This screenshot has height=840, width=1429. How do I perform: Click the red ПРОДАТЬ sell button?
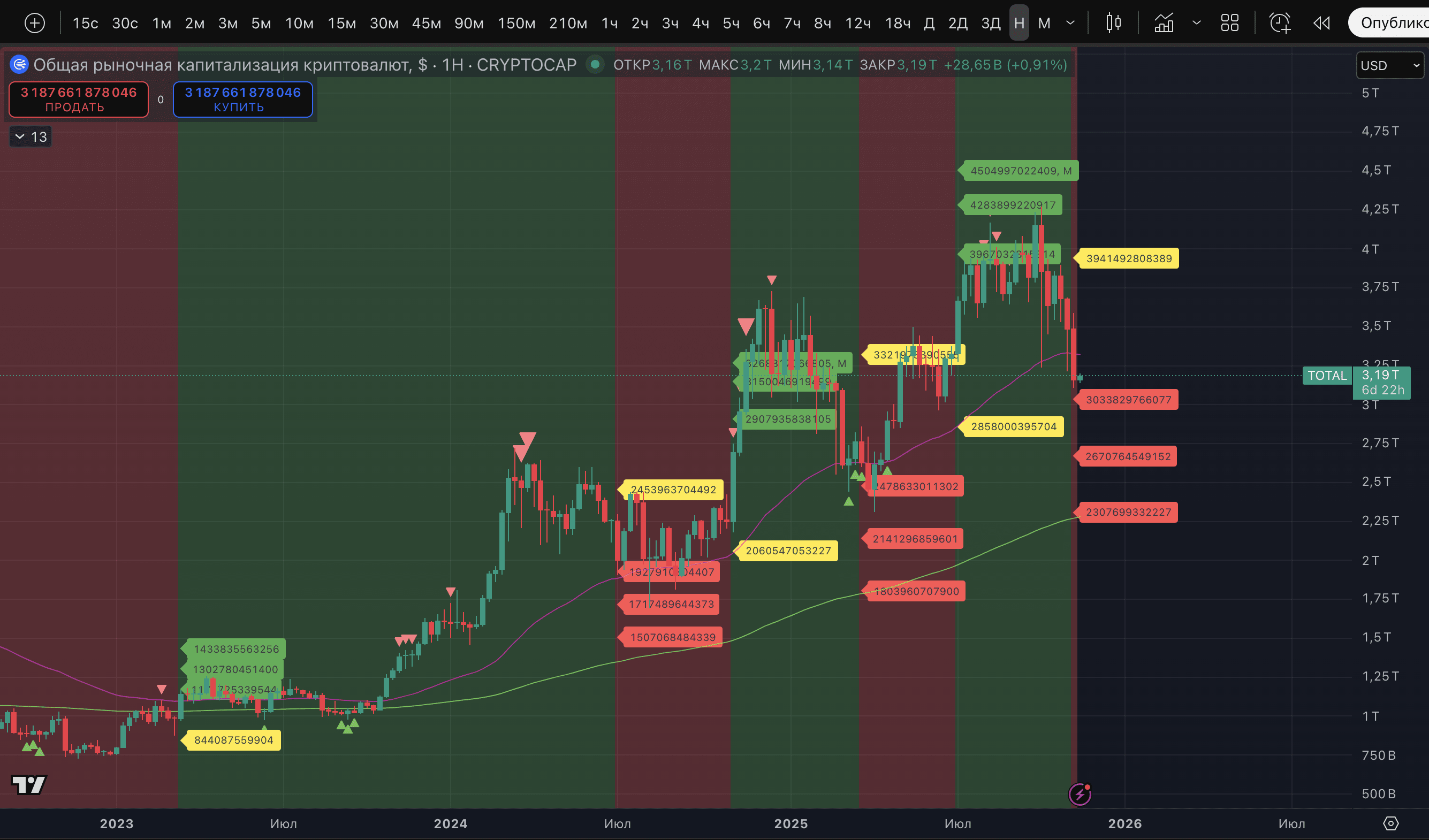[78, 98]
